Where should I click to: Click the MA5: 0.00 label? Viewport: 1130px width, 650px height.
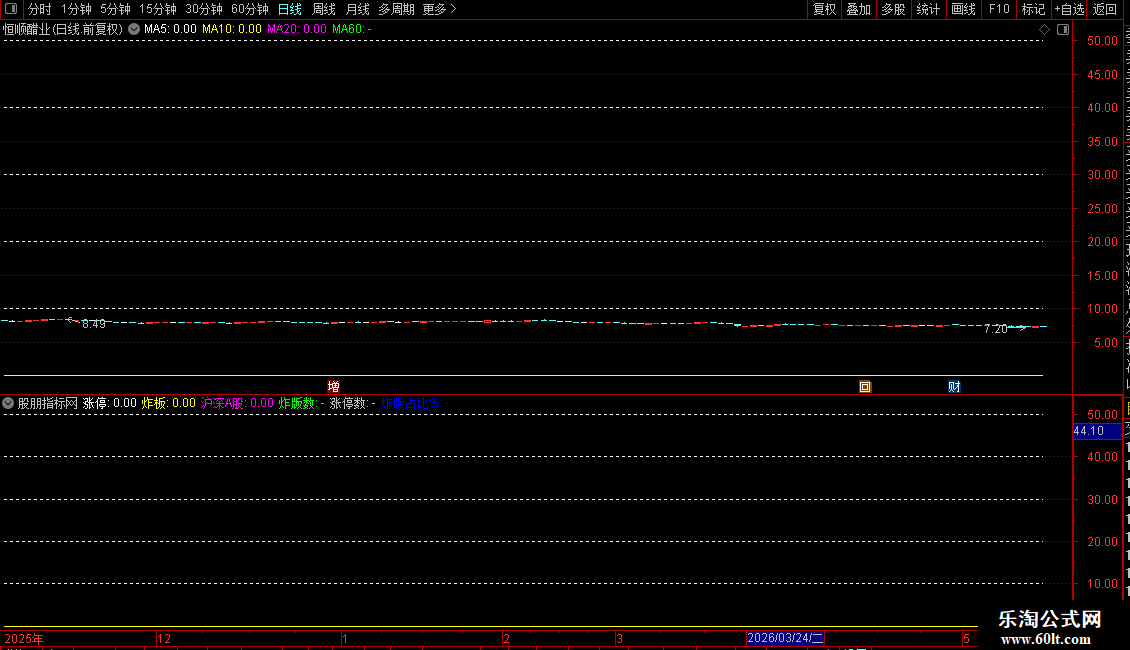pyautogui.click(x=170, y=29)
